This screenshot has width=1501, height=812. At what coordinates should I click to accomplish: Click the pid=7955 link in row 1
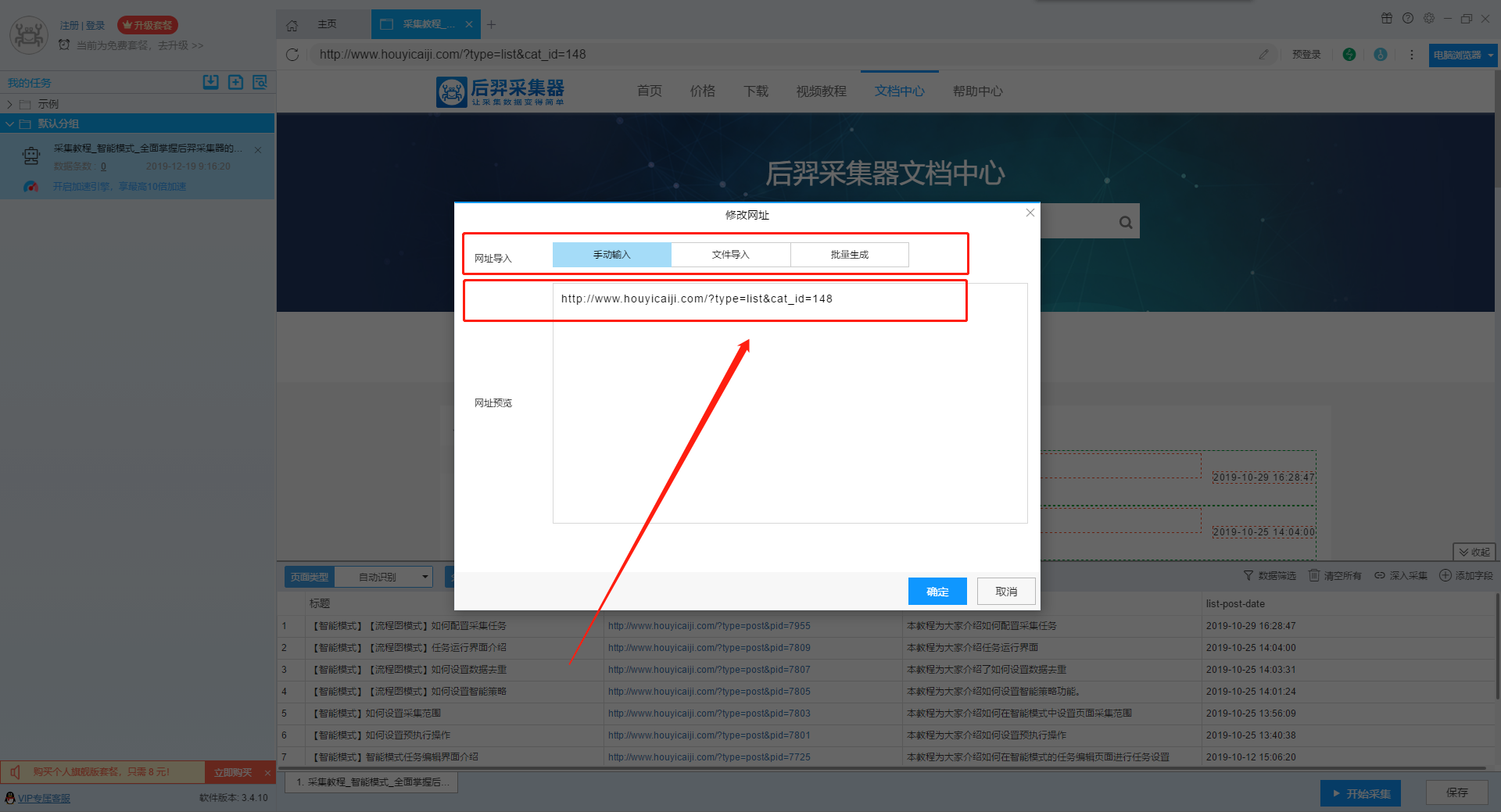tap(709, 626)
